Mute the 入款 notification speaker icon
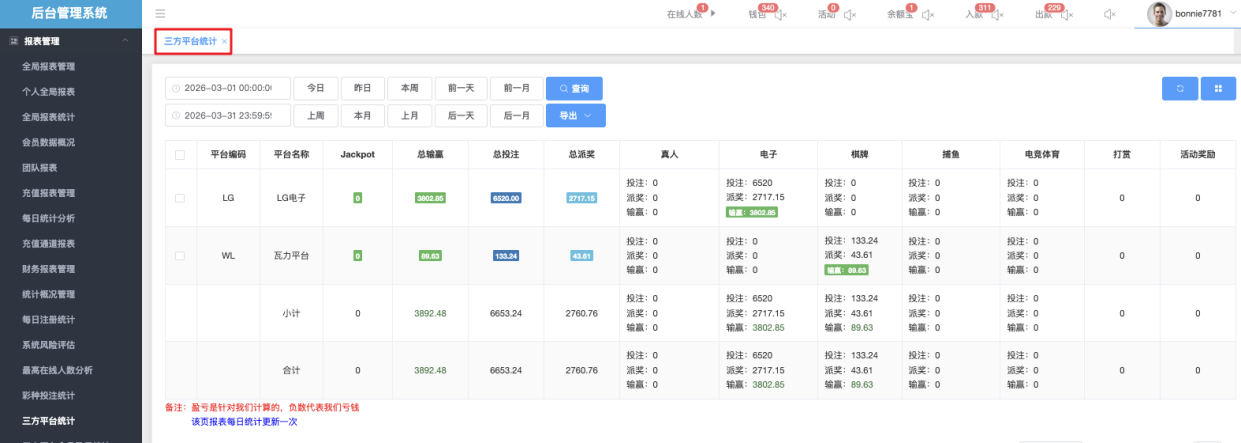This screenshot has height=443, width=1241. coord(996,15)
